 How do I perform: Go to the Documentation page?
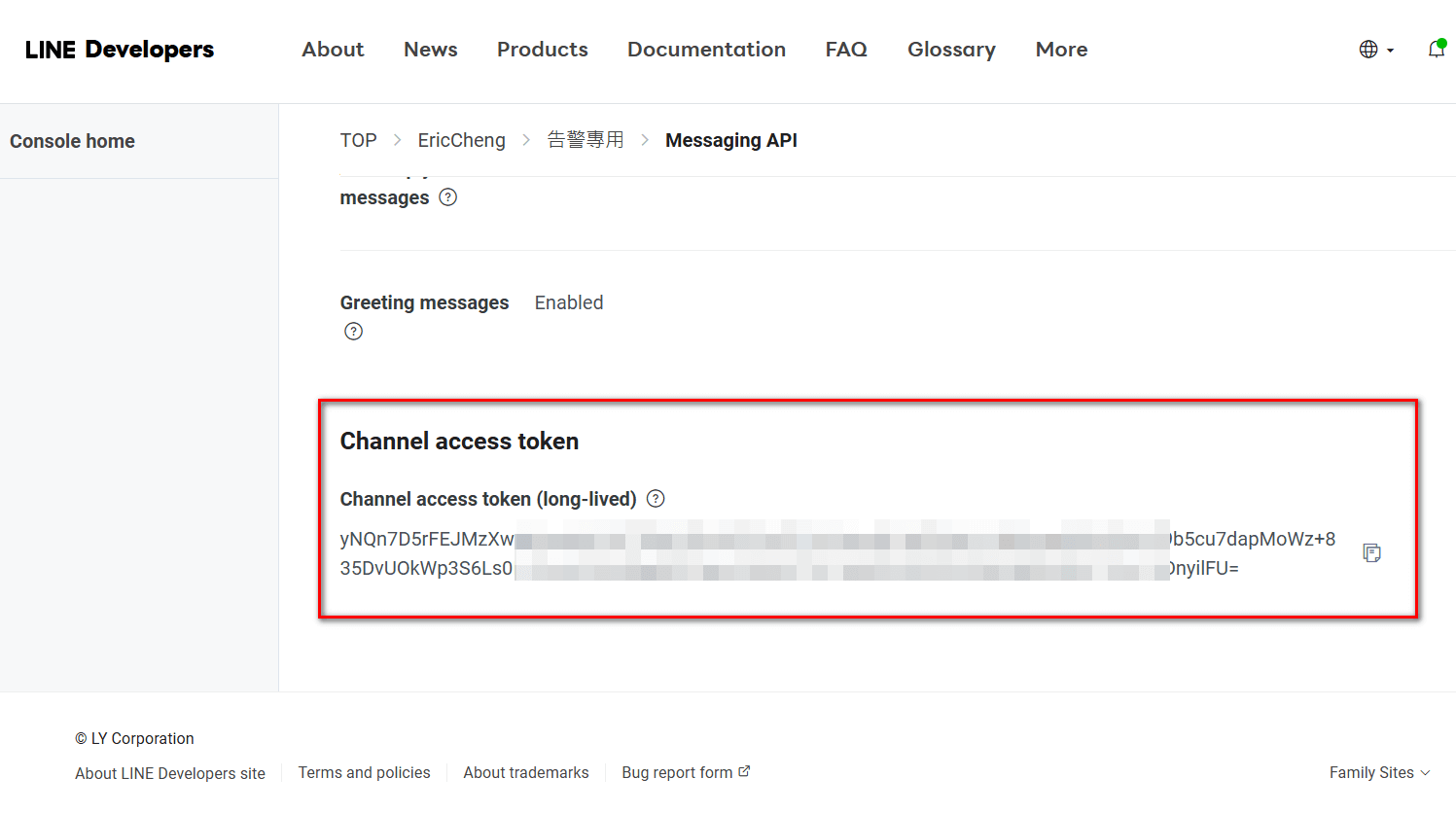point(706,50)
